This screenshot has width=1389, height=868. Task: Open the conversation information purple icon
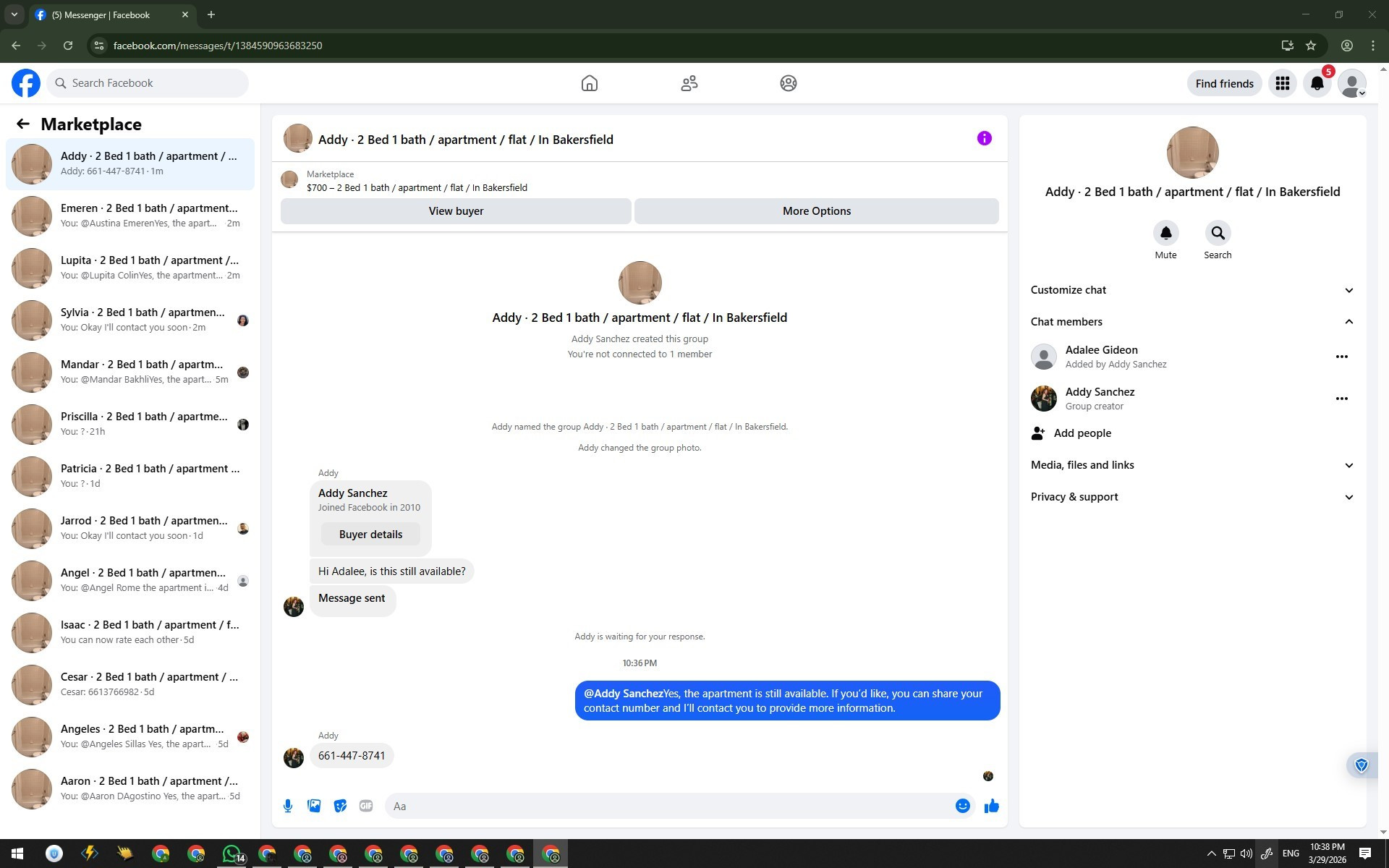[x=985, y=138]
